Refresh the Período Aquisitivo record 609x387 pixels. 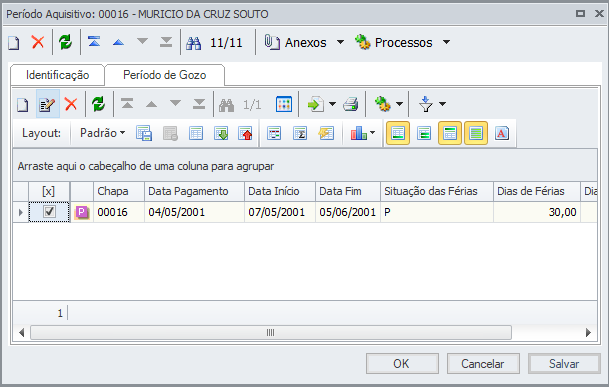pyautogui.click(x=66, y=42)
